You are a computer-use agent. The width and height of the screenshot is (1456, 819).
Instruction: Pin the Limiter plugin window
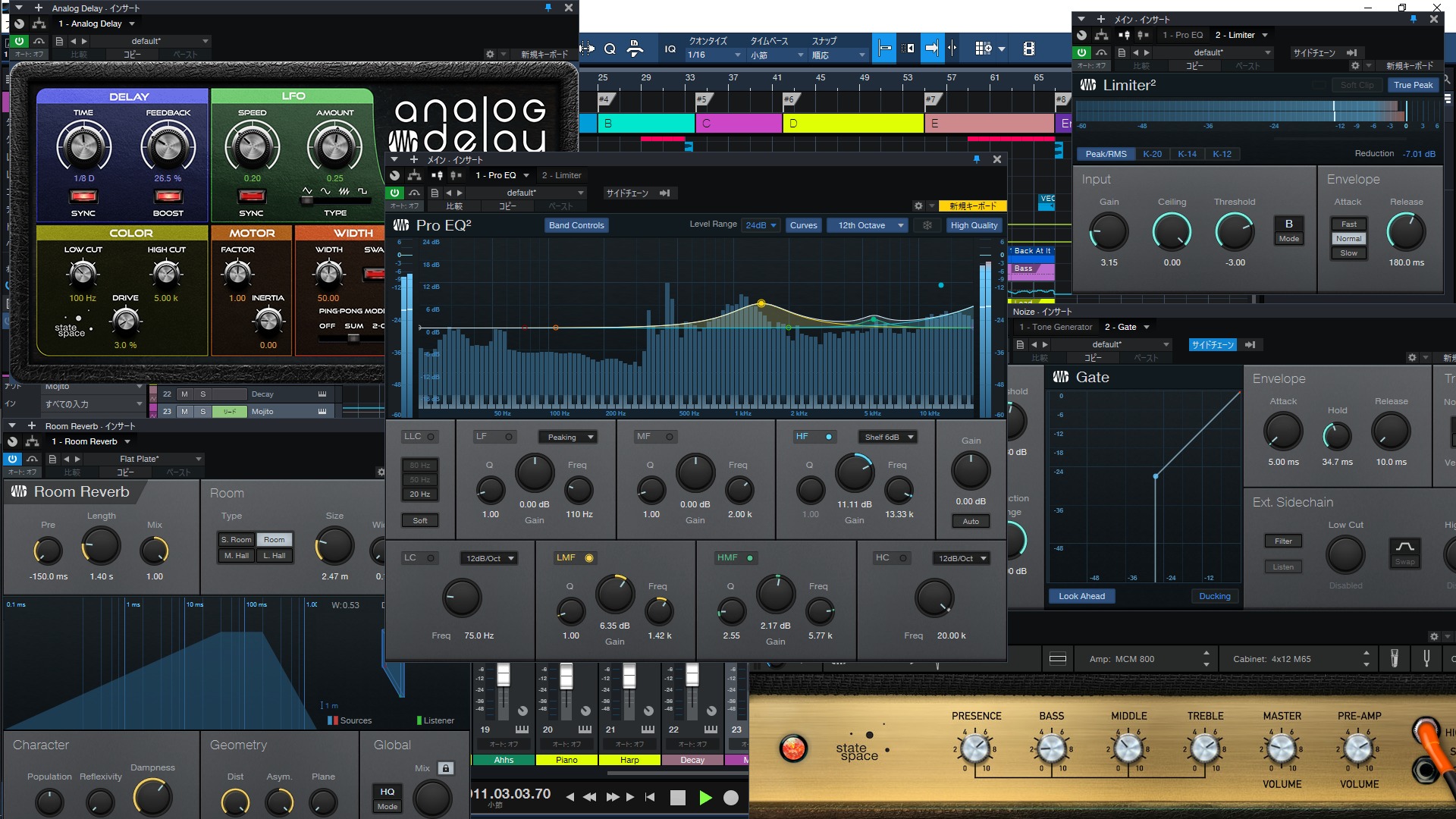point(1414,19)
